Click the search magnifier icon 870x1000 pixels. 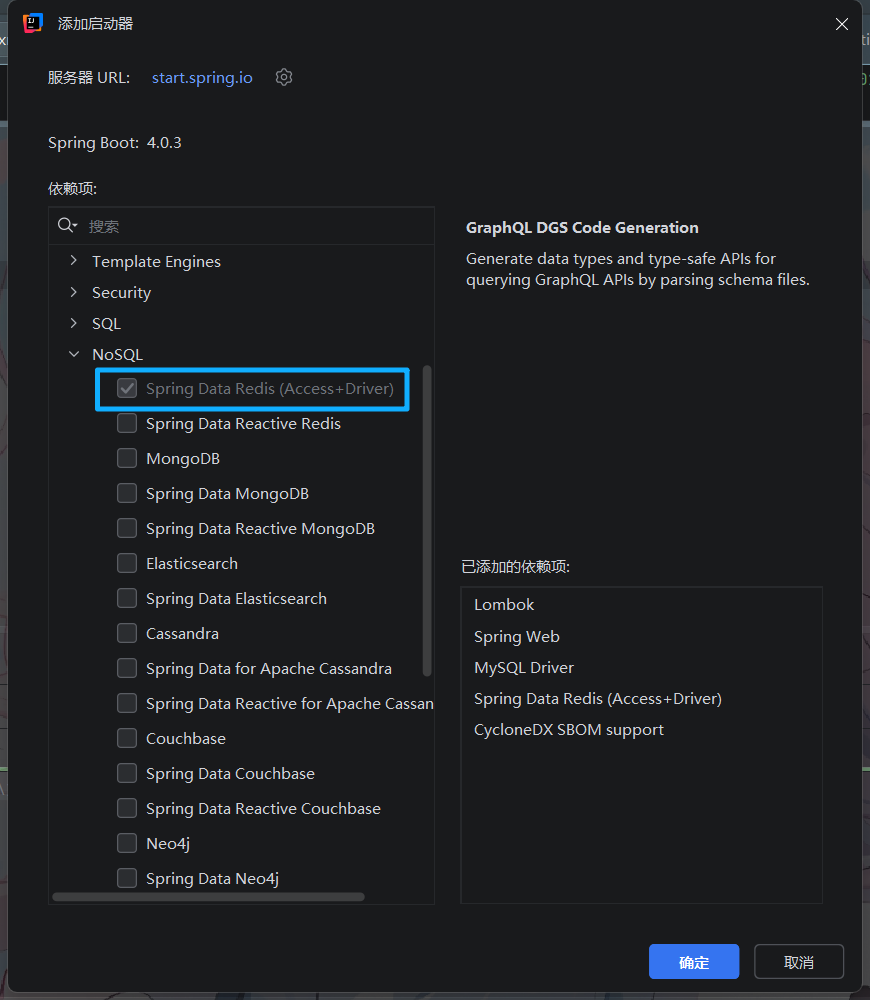67,225
